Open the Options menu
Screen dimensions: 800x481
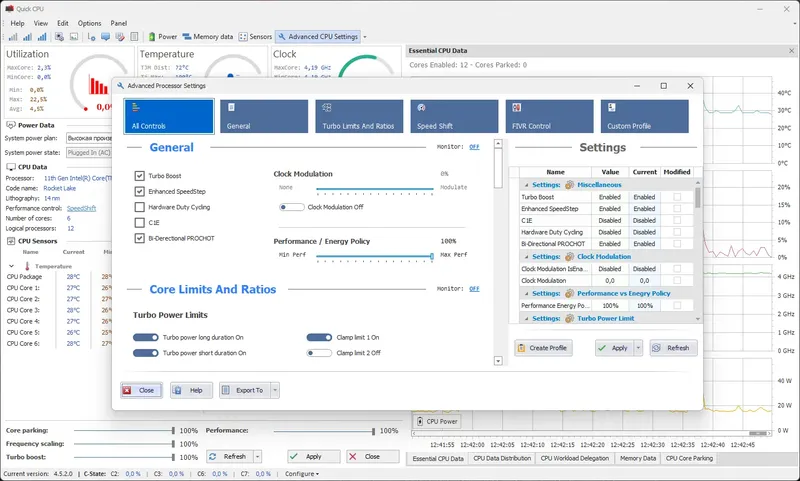point(89,23)
